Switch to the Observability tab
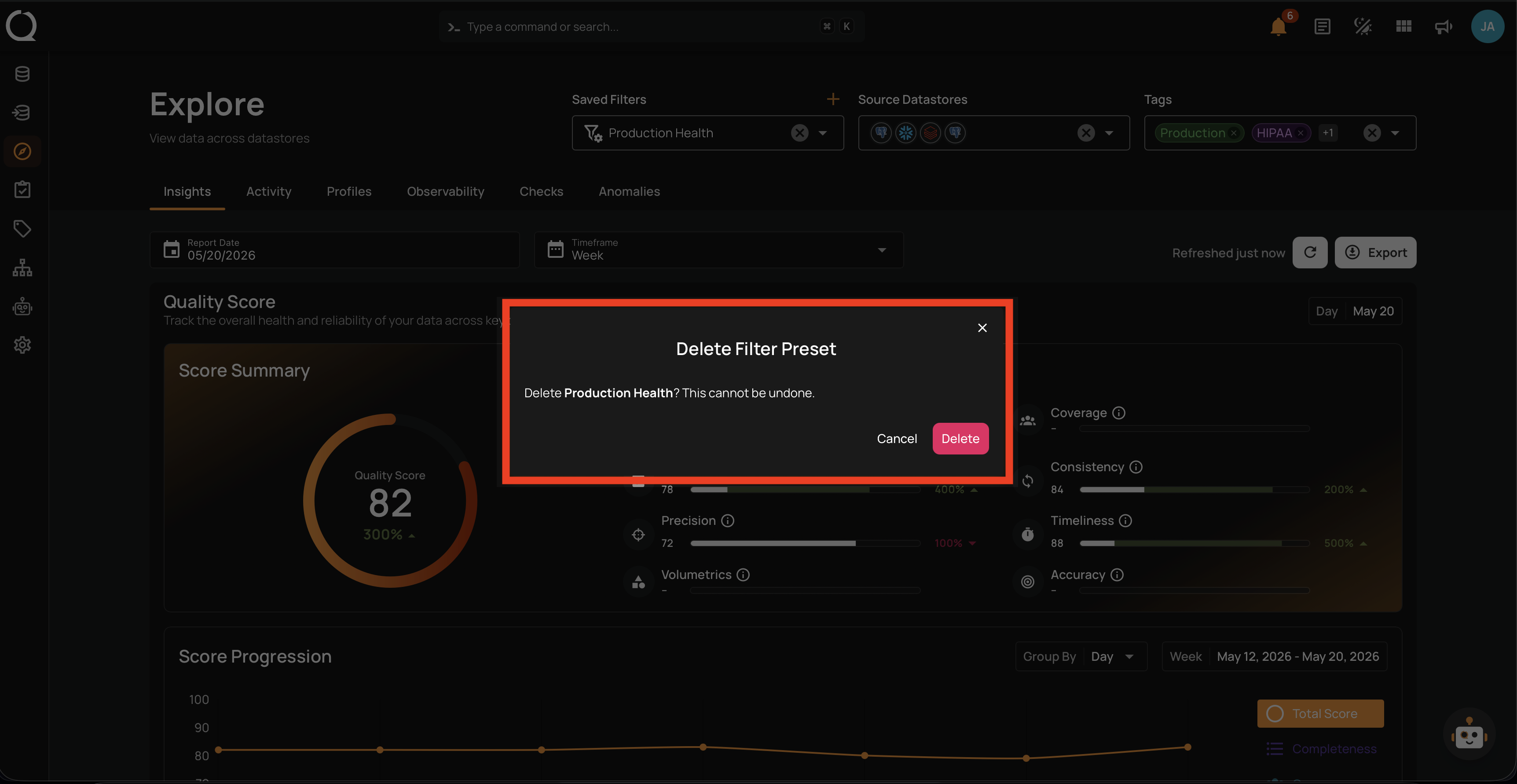This screenshot has width=1517, height=784. point(445,191)
